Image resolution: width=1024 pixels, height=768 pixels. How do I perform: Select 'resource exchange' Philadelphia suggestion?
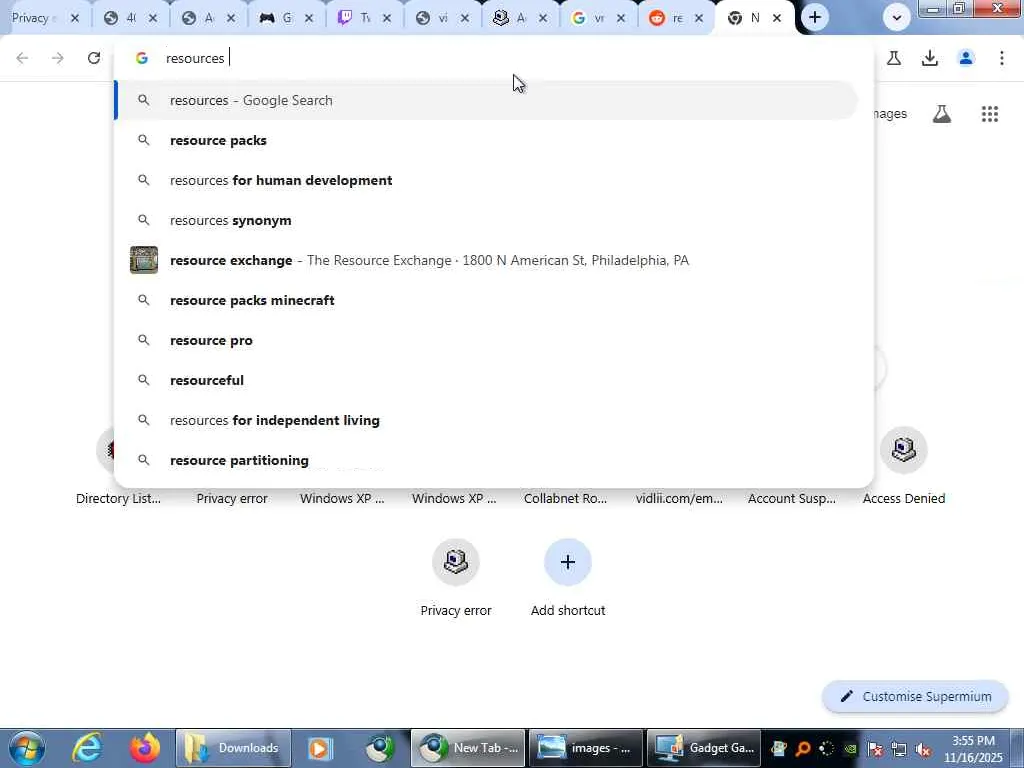487,260
